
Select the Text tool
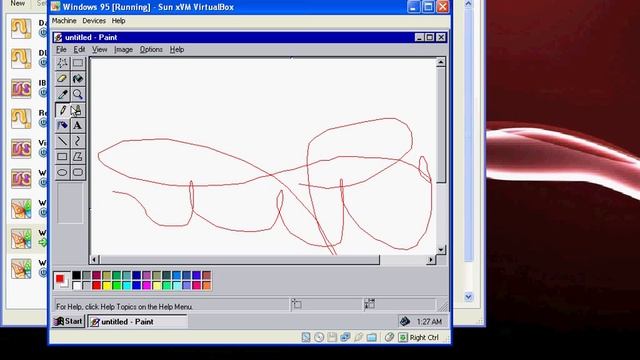pyautogui.click(x=78, y=125)
